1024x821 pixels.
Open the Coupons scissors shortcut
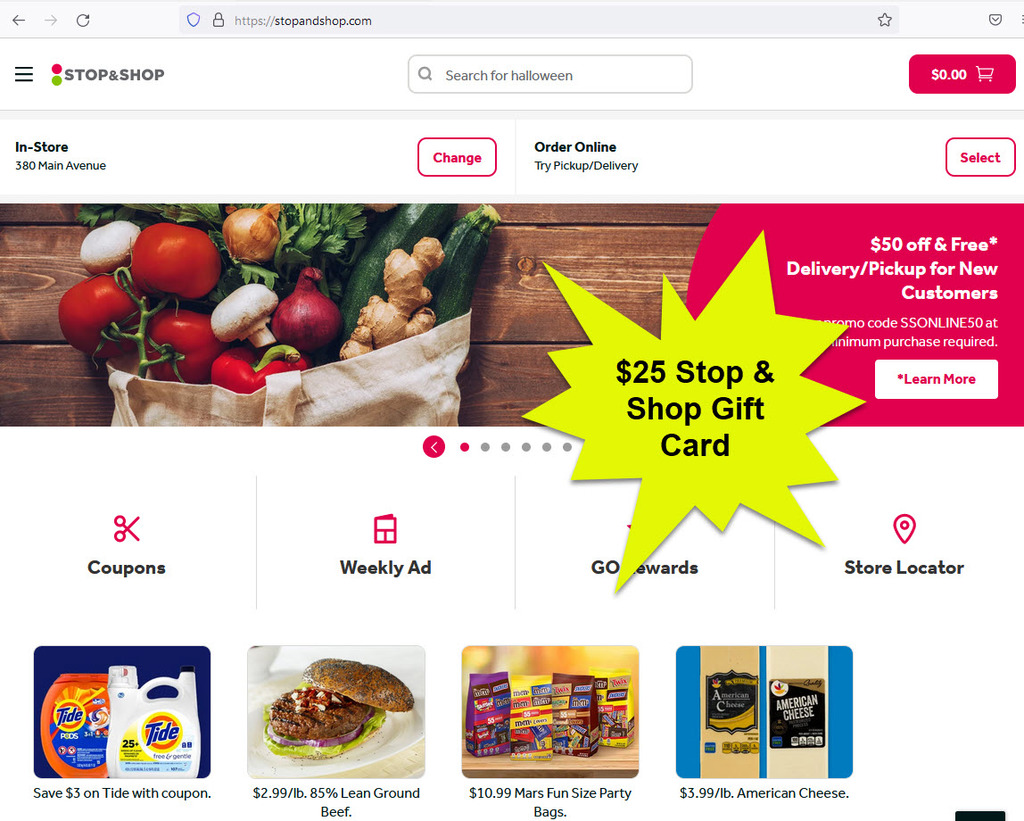127,546
